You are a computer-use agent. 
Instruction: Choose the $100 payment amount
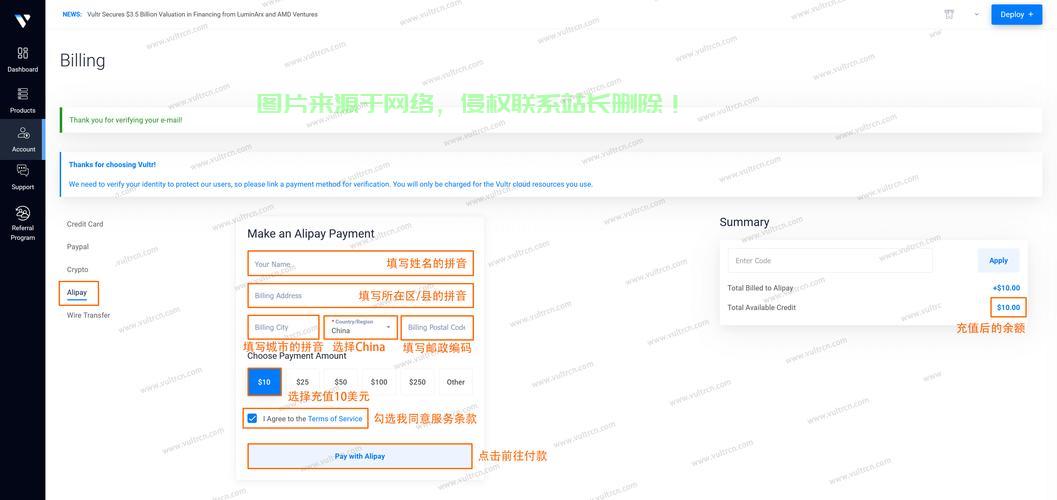379,382
